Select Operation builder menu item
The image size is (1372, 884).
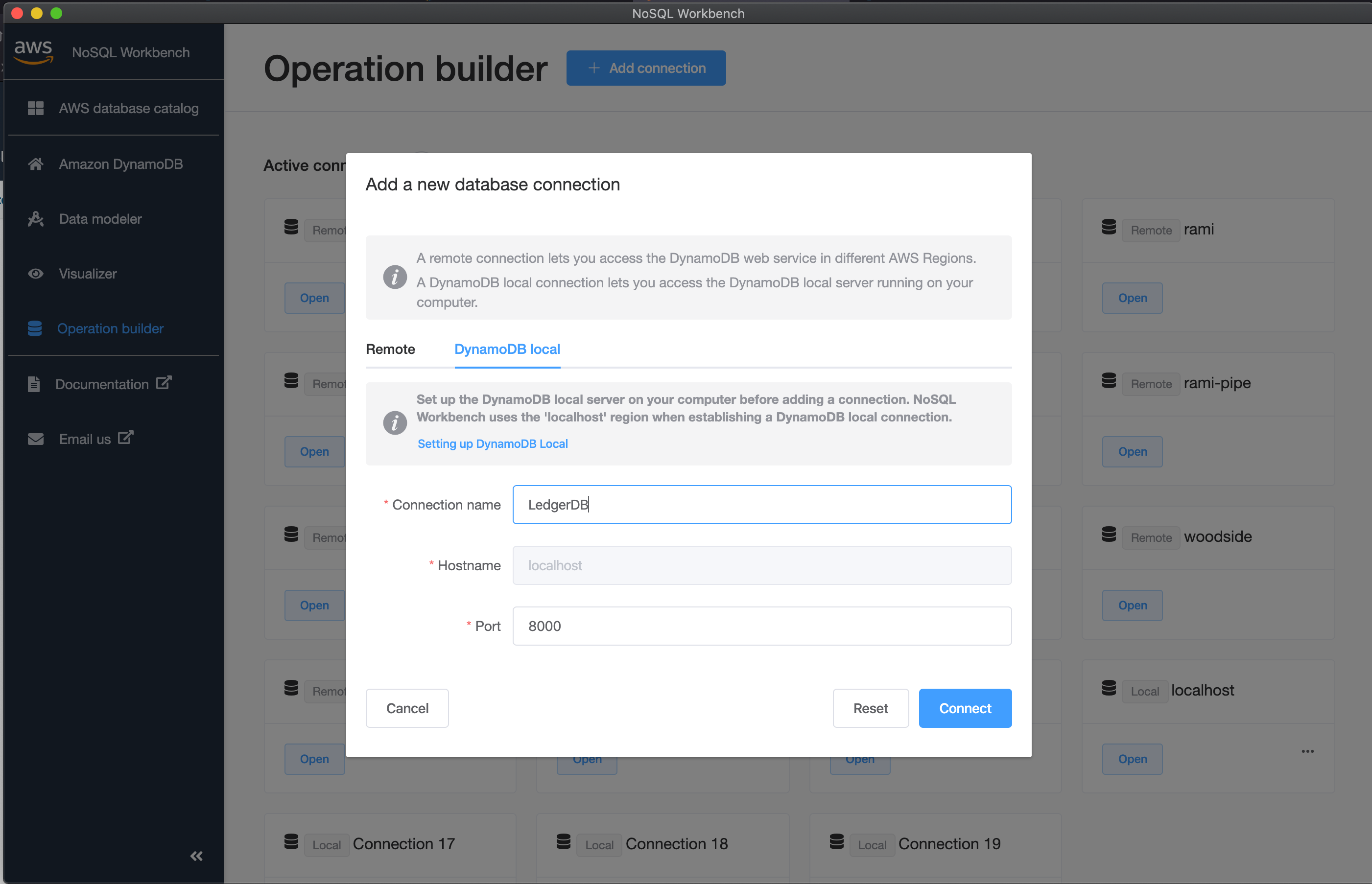point(114,328)
